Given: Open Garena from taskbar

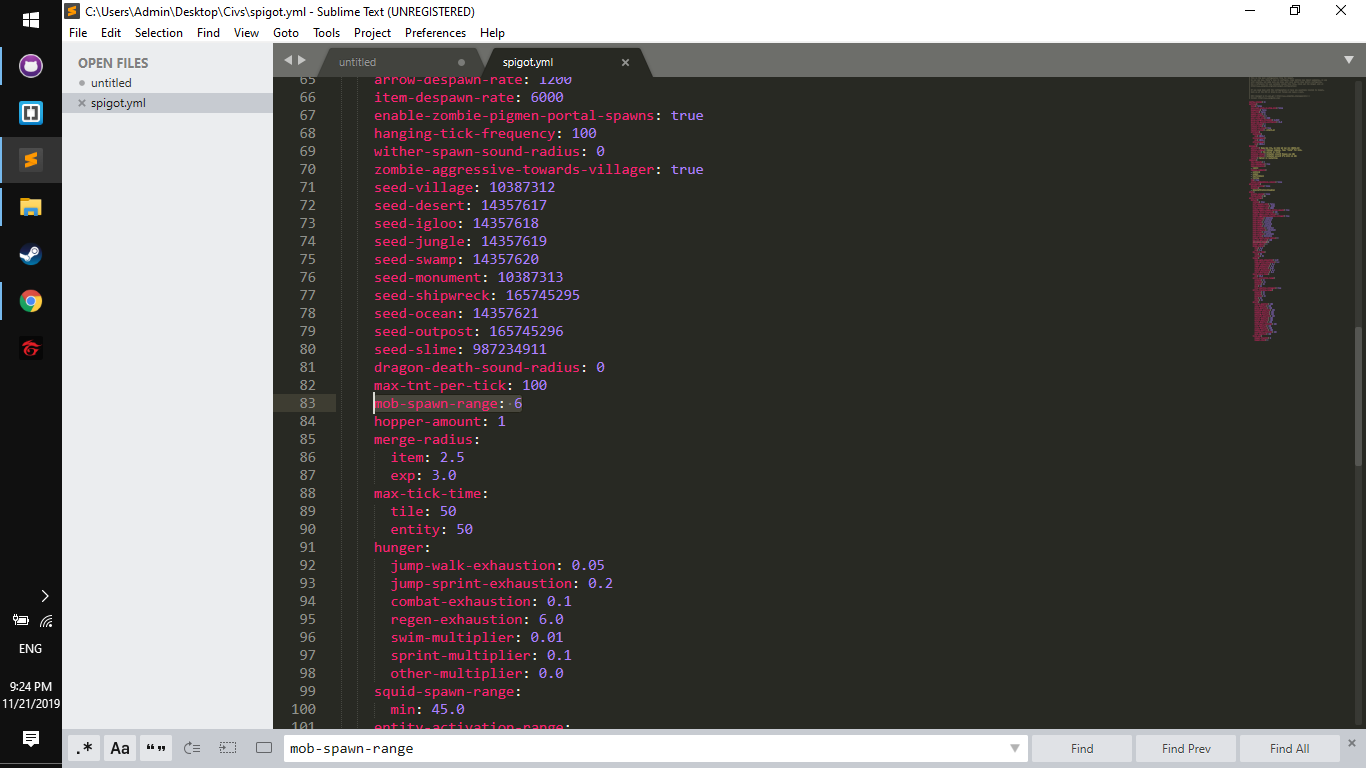Looking at the screenshot, I should 31,348.
